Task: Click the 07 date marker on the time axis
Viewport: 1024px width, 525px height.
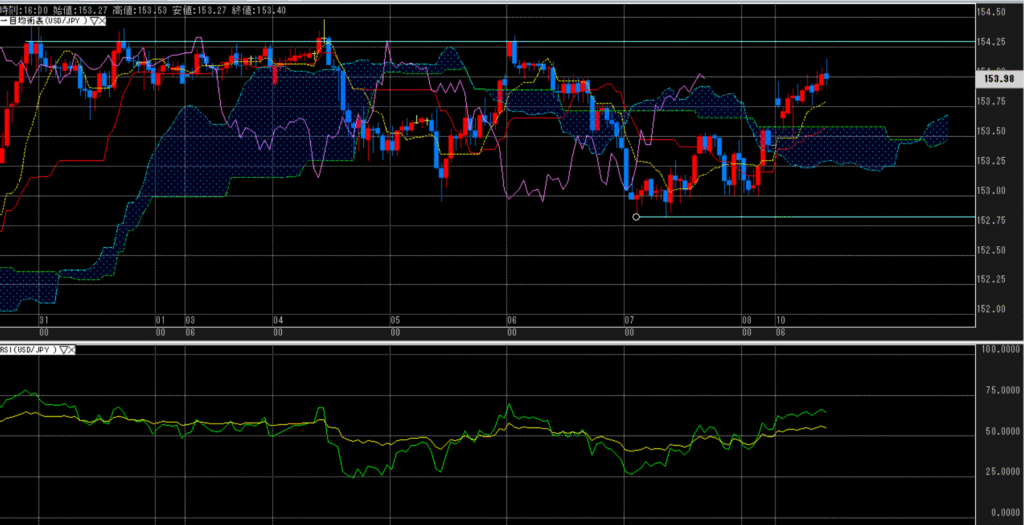Action: pos(630,320)
